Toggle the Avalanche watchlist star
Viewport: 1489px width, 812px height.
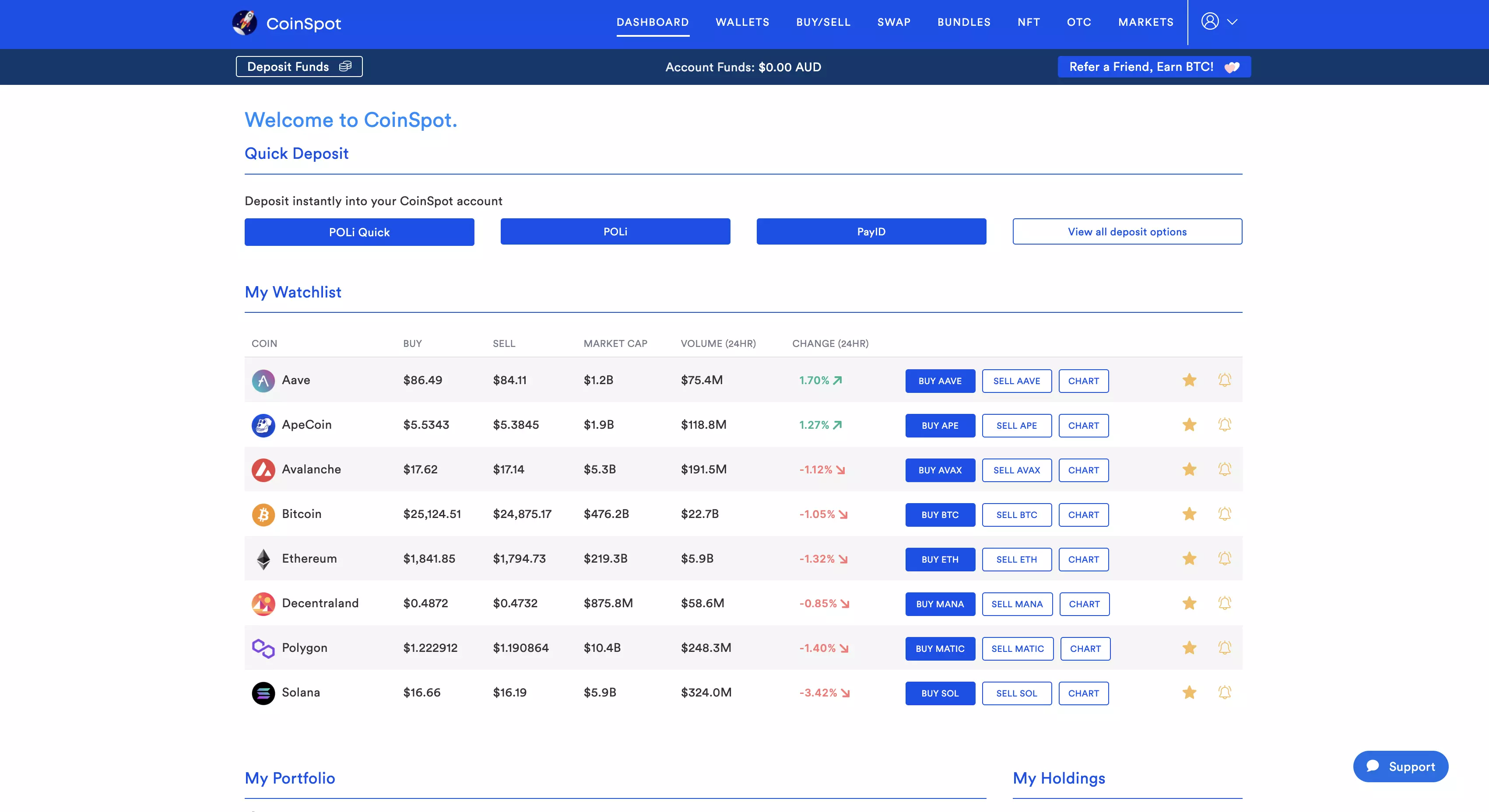1189,469
